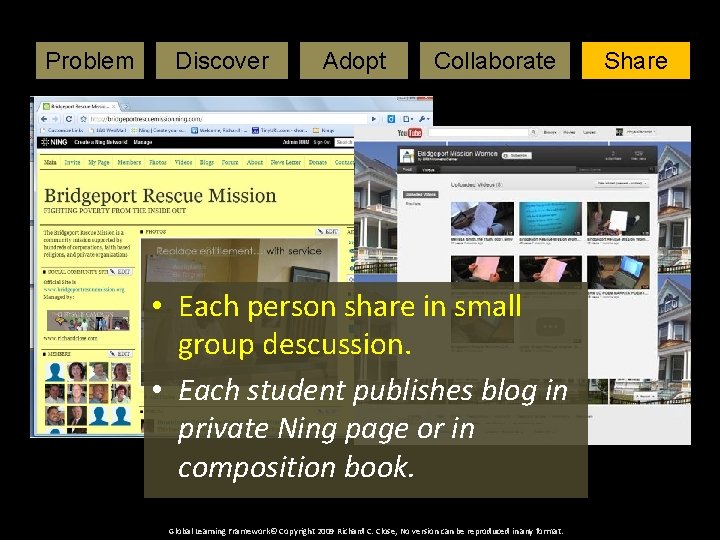
Task: Click Manage in the Ning bar
Action: [x=143, y=142]
